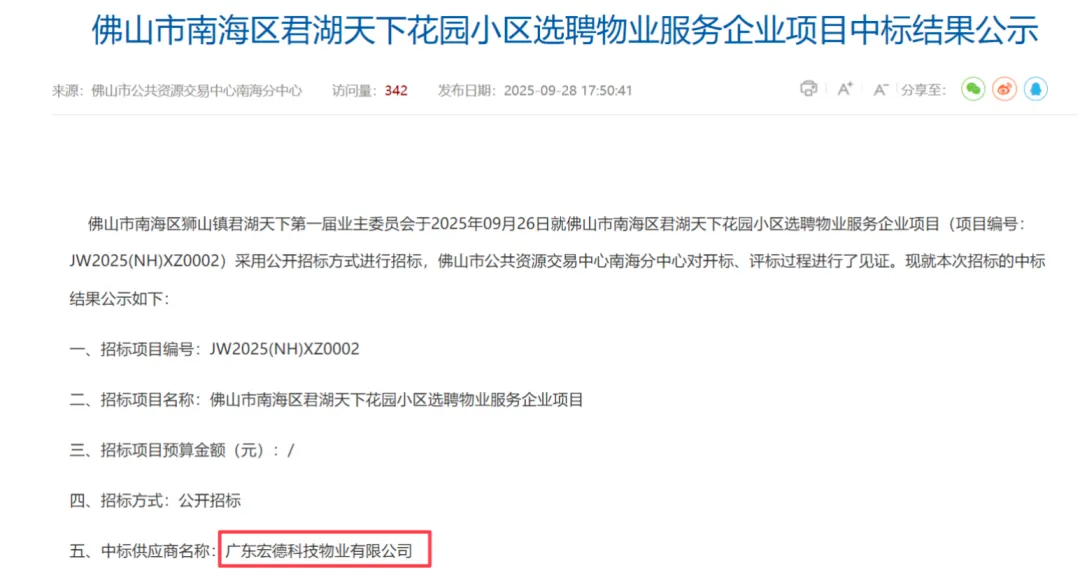Screen dimensions: 1080x575
Task: Click source 佛山市公共资源交易中心南海分中心 text
Action: point(196,90)
